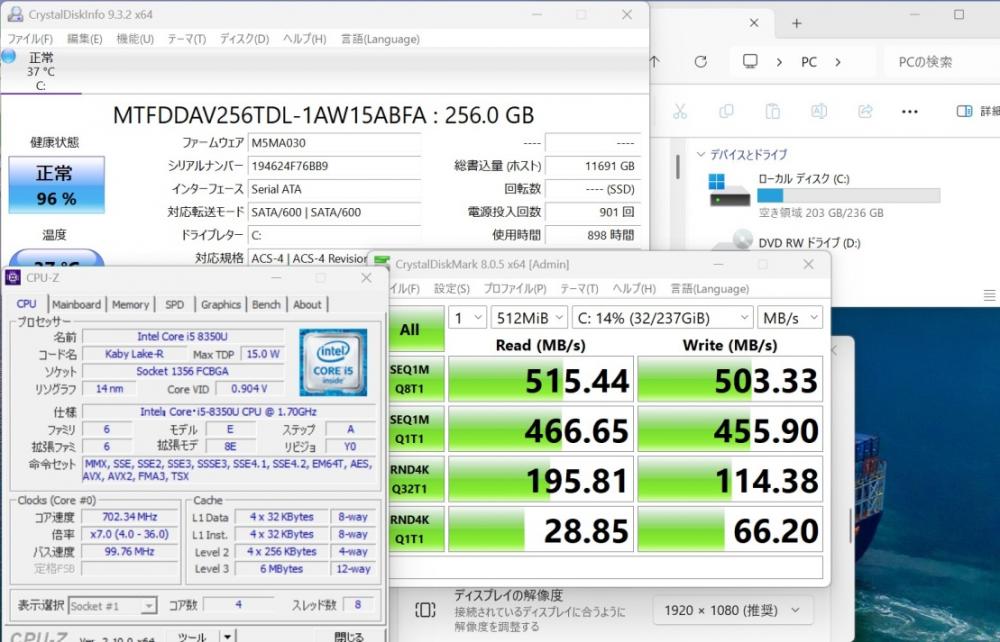Switch to the SPD tab in CPU-Z

pyautogui.click(x=174, y=305)
